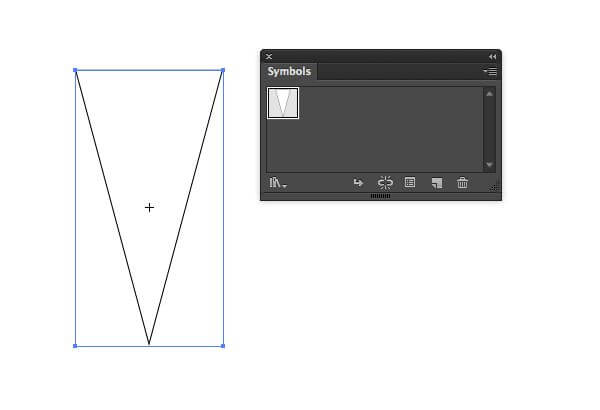Open the Symbol Options dialog icon
This screenshot has height=410, width=600.
coord(410,183)
